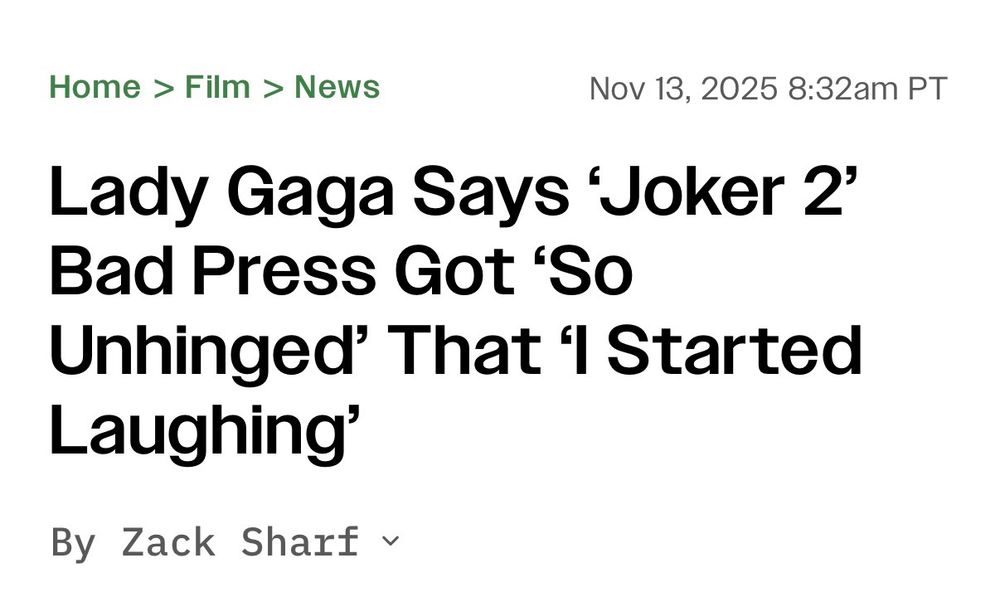Click the word 'Unhinged' in the headline
1000x616 pixels.
(x=205, y=353)
